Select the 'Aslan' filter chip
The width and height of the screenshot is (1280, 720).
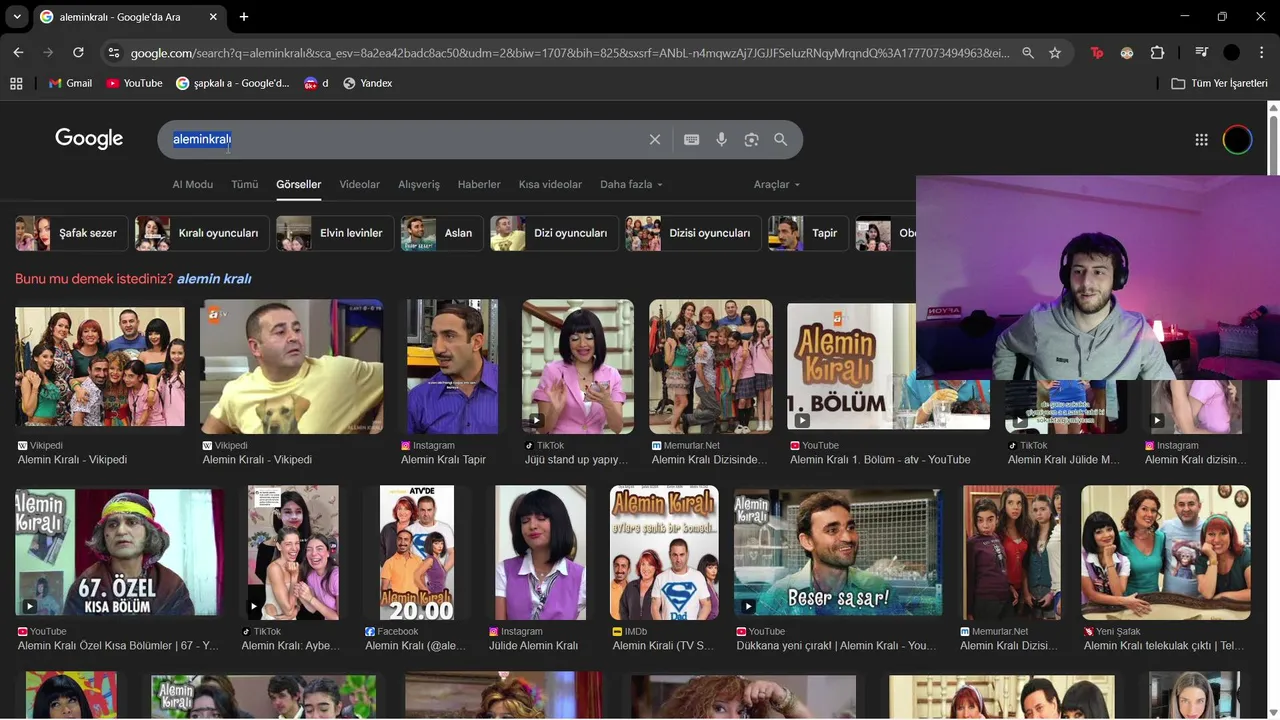[x=442, y=233]
